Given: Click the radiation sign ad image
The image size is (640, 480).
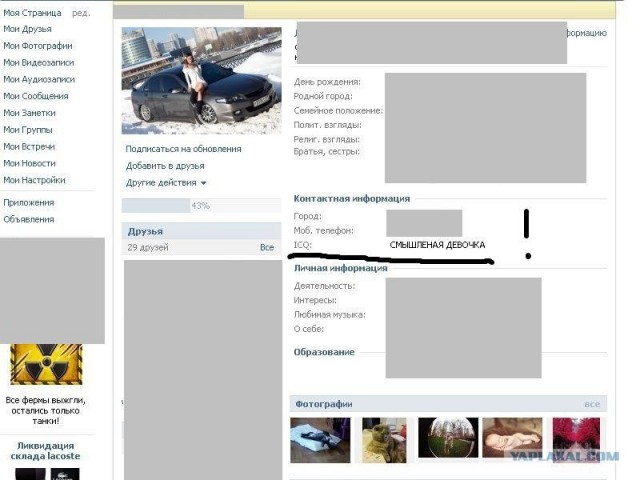Looking at the screenshot, I should (46, 364).
